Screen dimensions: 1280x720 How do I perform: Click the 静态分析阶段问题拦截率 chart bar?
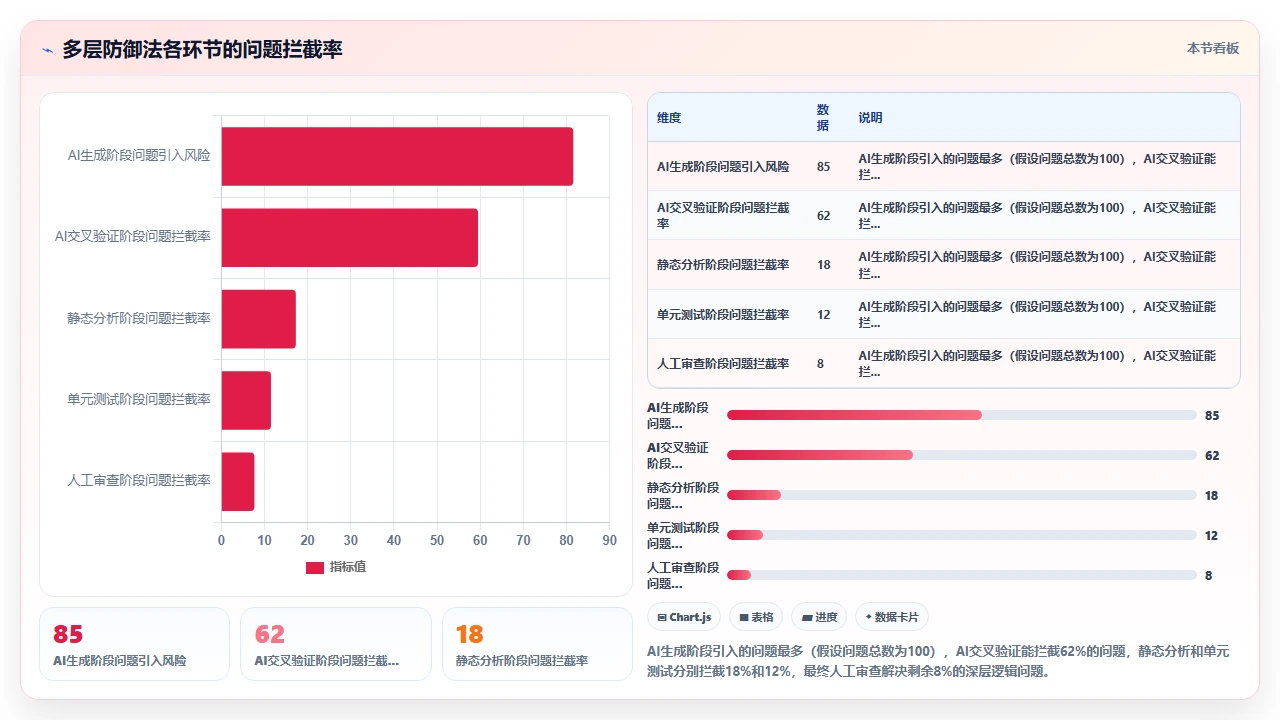click(x=259, y=319)
